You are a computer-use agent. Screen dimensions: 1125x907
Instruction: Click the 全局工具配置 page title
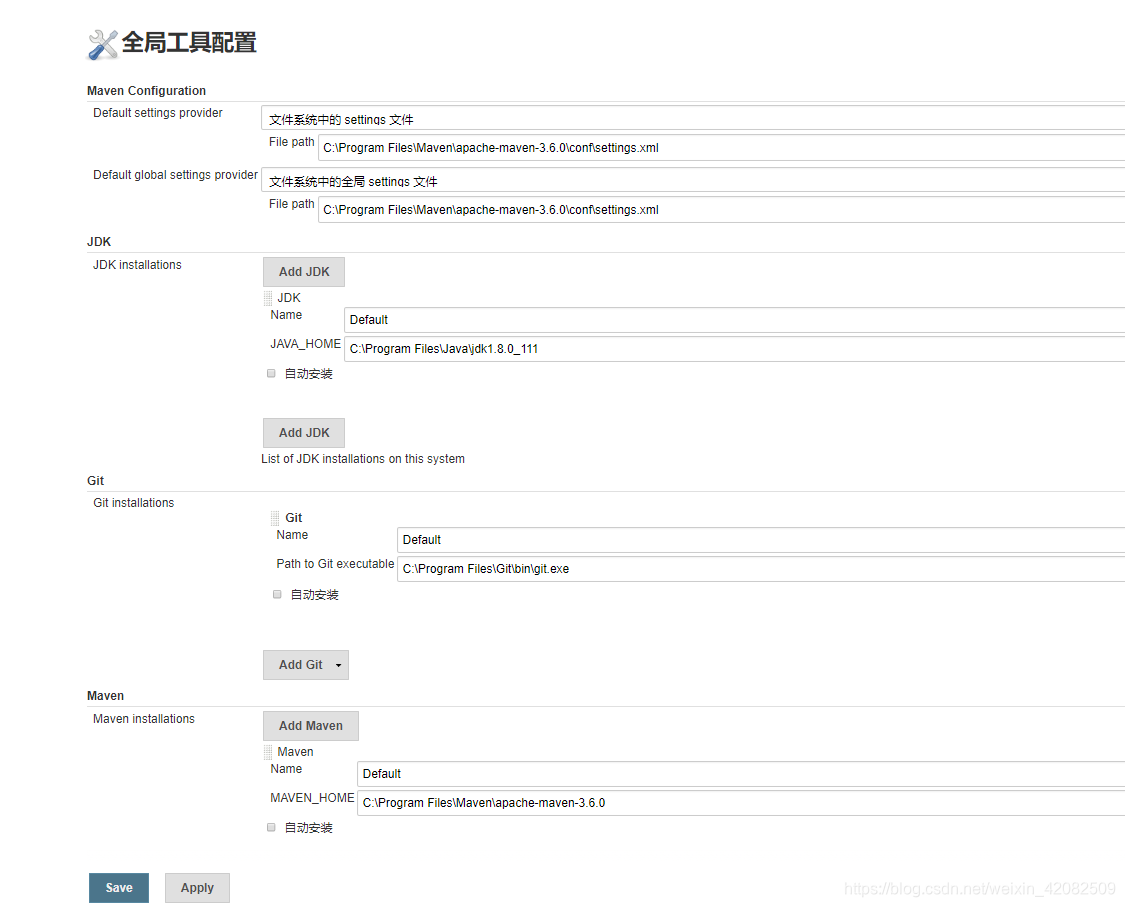(189, 42)
